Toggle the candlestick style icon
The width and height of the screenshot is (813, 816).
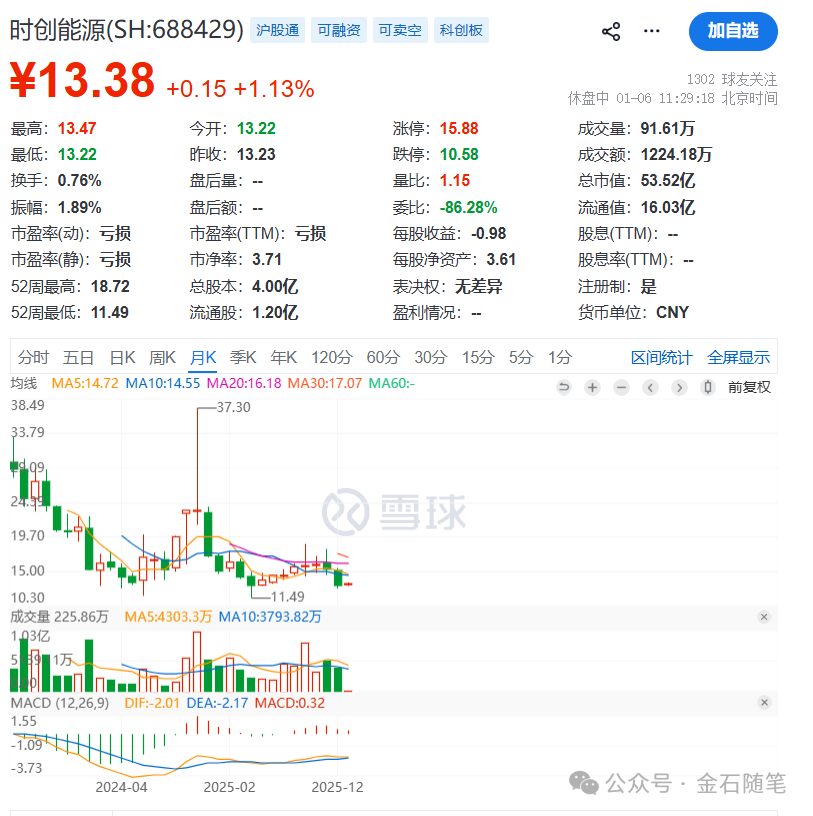[x=708, y=387]
